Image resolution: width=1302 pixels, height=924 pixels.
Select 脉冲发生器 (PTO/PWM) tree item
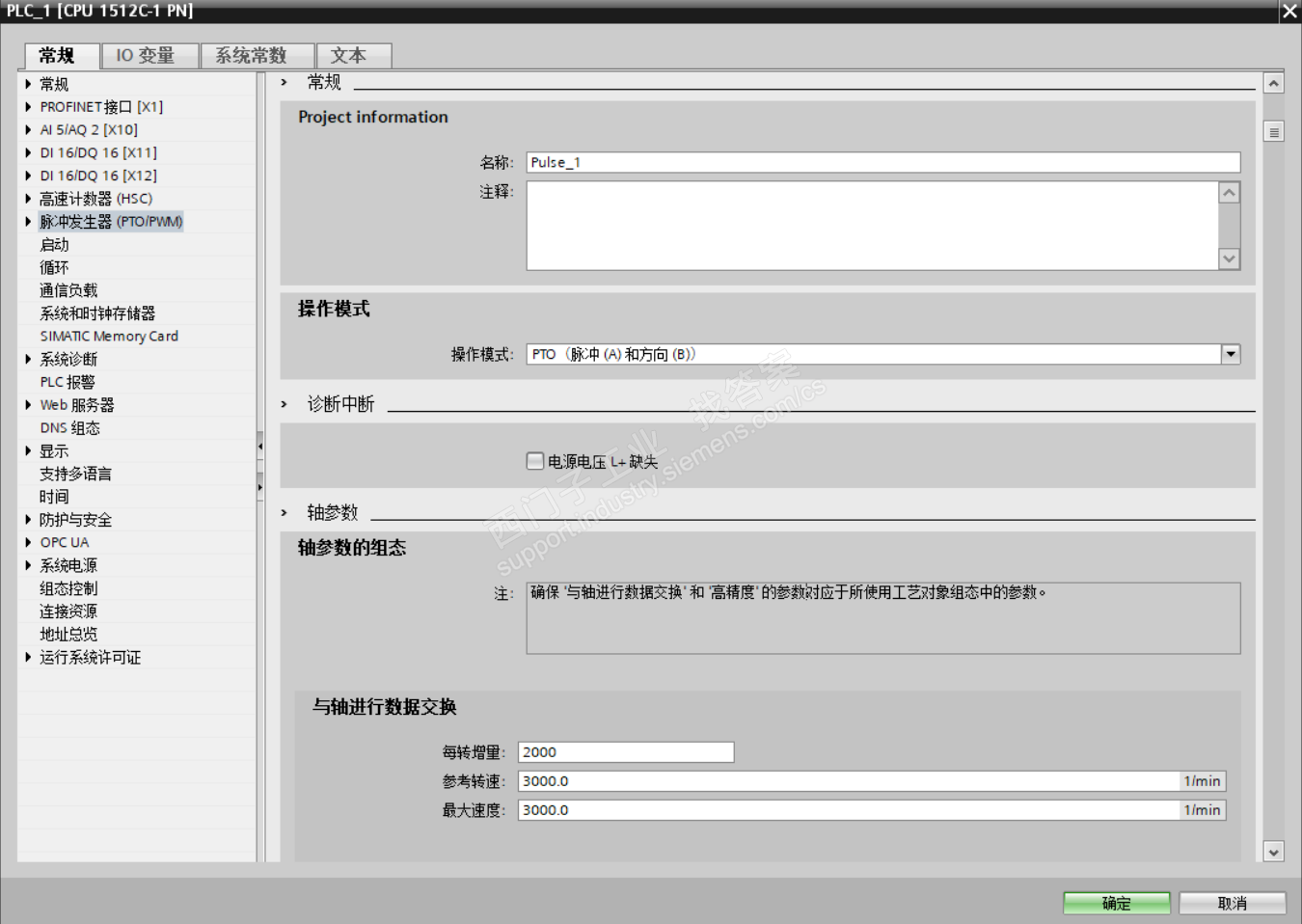coord(111,222)
